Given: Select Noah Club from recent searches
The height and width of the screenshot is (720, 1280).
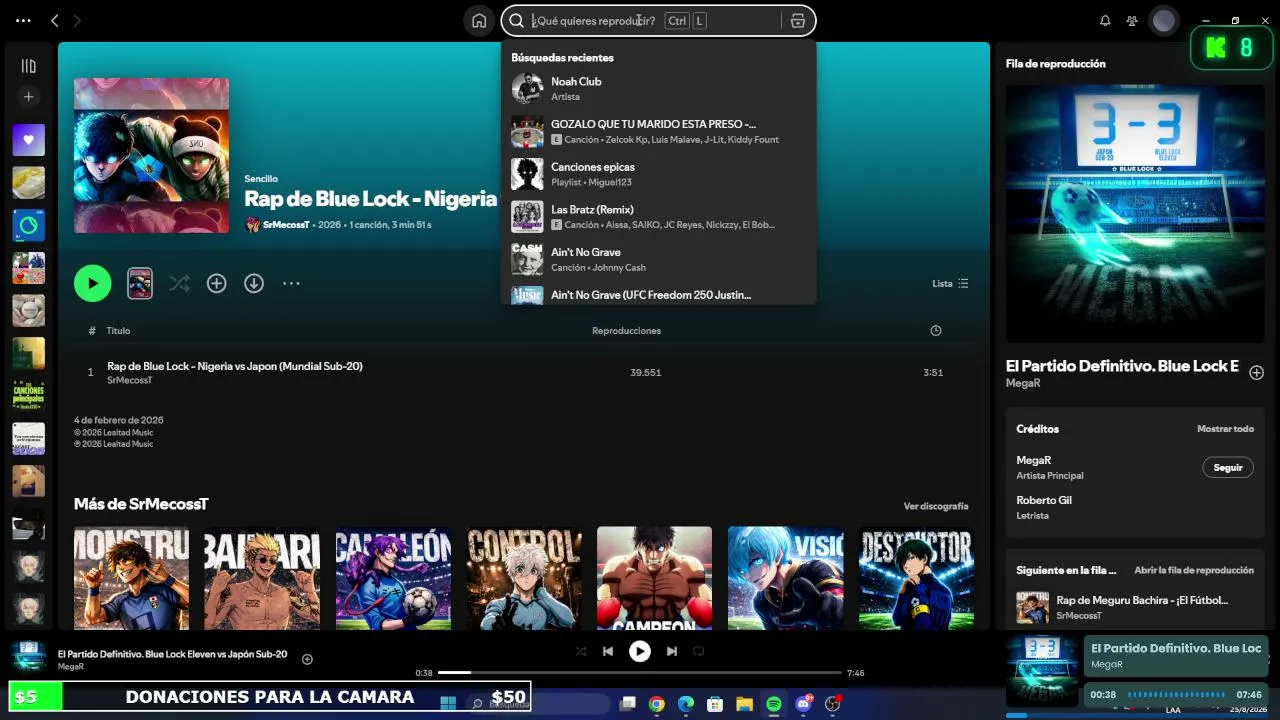Looking at the screenshot, I should [659, 88].
